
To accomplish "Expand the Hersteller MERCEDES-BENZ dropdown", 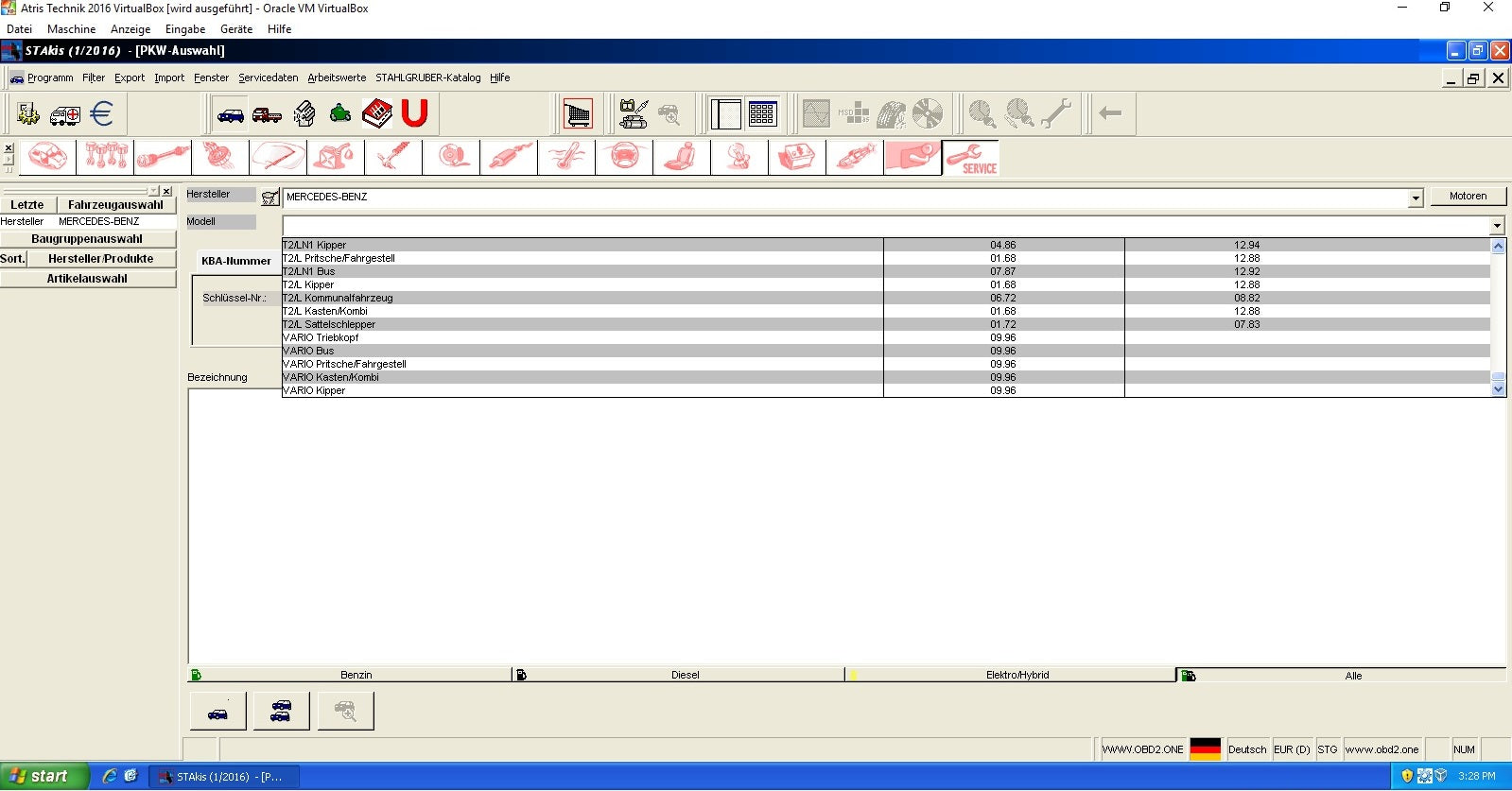I will pyautogui.click(x=1415, y=198).
